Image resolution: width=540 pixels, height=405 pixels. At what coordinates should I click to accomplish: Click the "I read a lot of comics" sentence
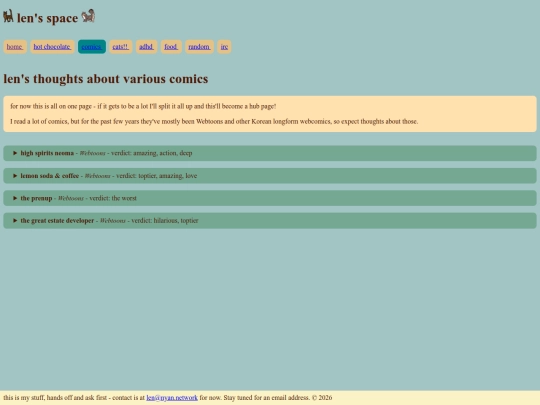[x=214, y=121]
